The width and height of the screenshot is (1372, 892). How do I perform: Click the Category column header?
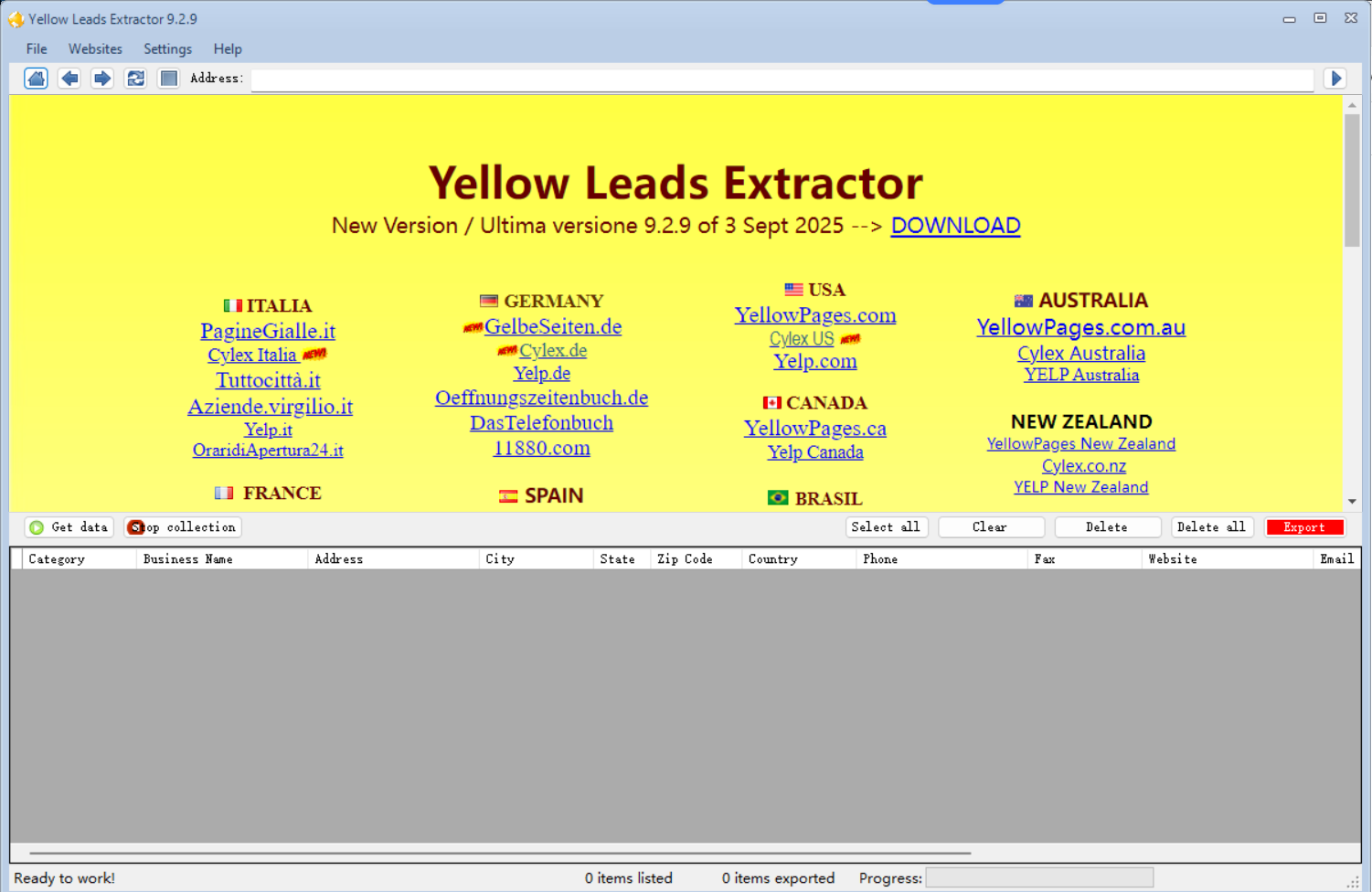pos(79,559)
